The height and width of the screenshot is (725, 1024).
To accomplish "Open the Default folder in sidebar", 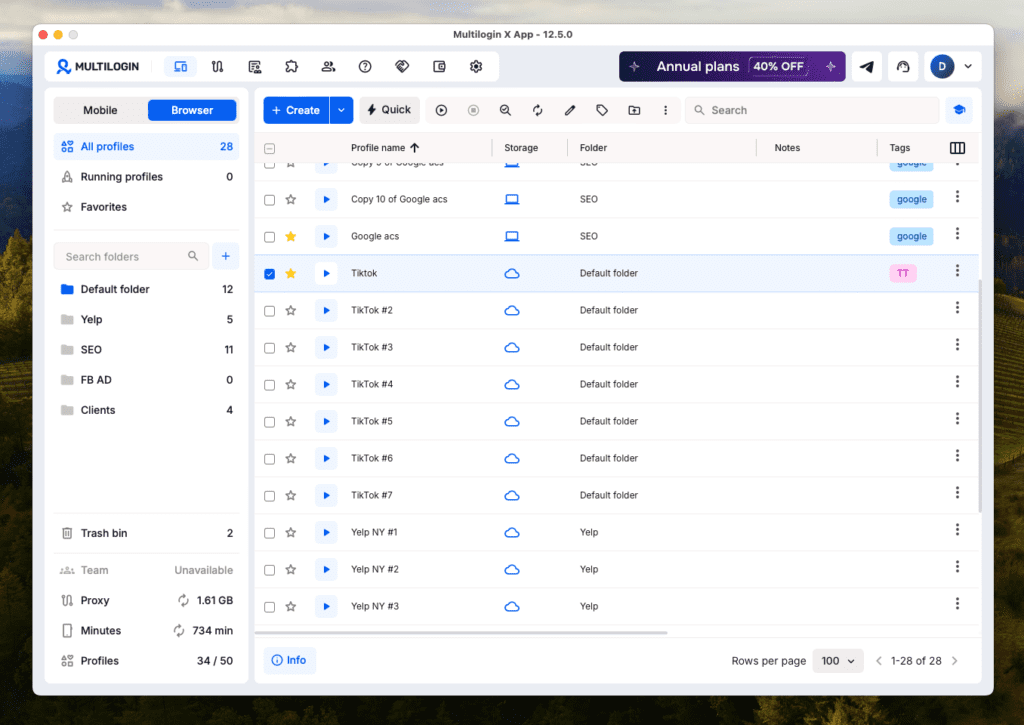I will click(x=146, y=289).
